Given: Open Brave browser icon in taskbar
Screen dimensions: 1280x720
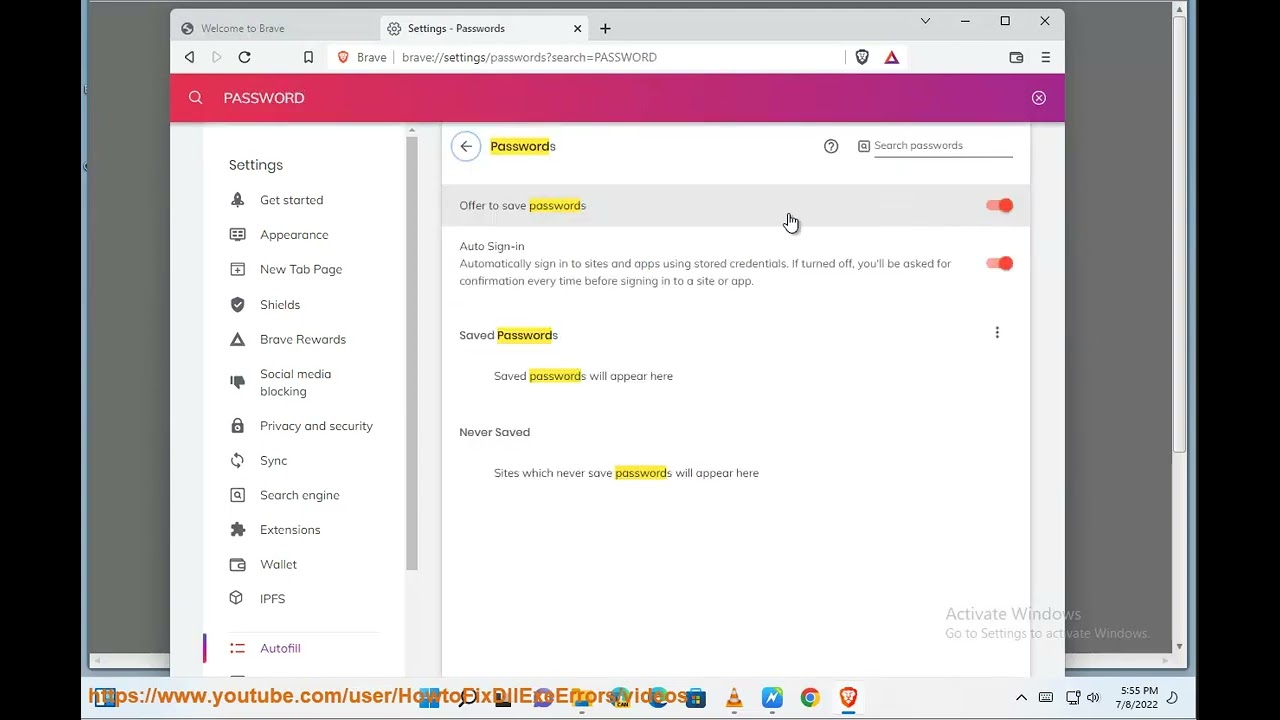Looking at the screenshot, I should tap(848, 698).
